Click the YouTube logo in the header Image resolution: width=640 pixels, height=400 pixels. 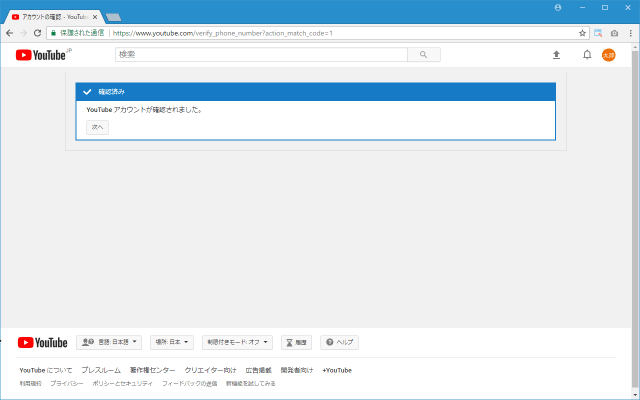pos(41,55)
